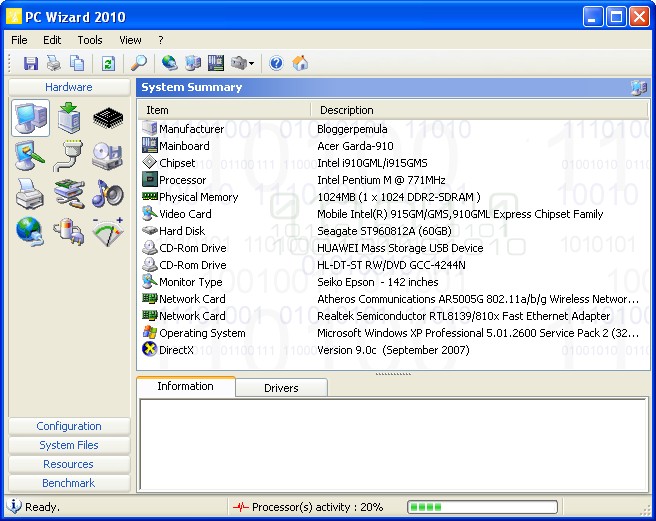Click the help question mark toolbar icon
Screen dimensions: 656x521
pos(276,64)
